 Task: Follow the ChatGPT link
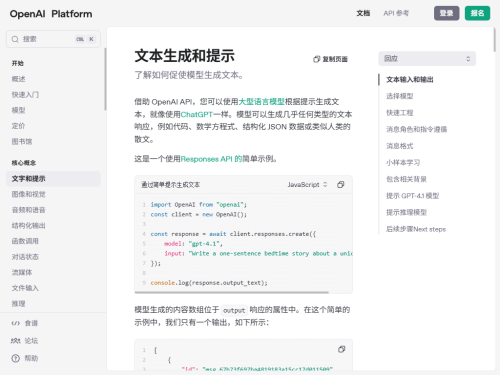[196, 114]
